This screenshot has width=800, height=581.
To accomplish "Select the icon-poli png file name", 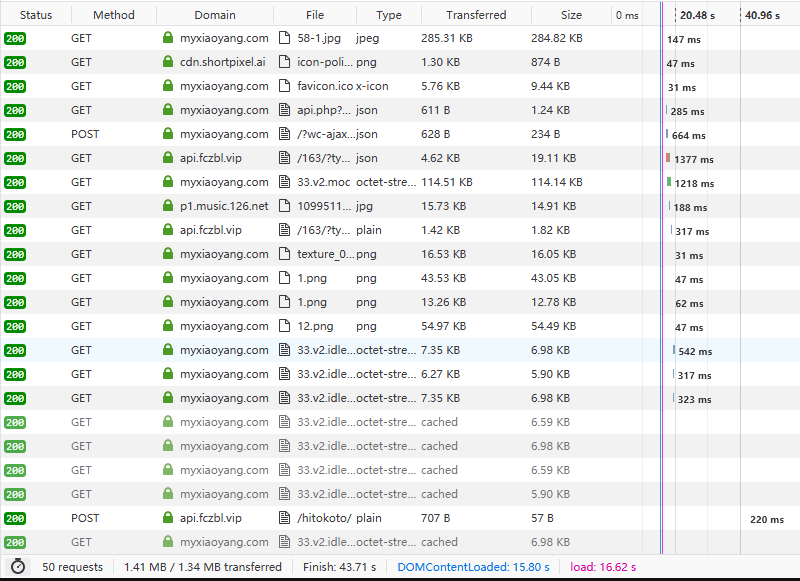I will (x=324, y=62).
